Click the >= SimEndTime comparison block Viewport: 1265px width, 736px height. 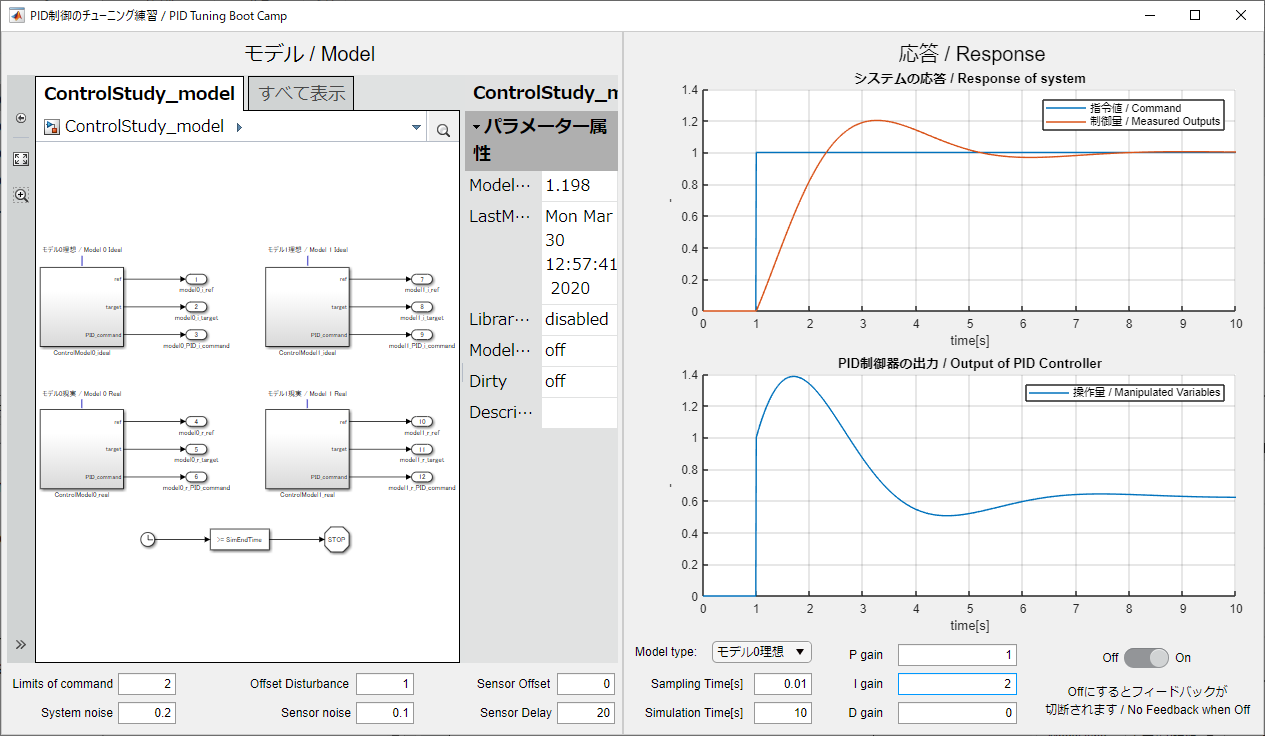[240, 539]
